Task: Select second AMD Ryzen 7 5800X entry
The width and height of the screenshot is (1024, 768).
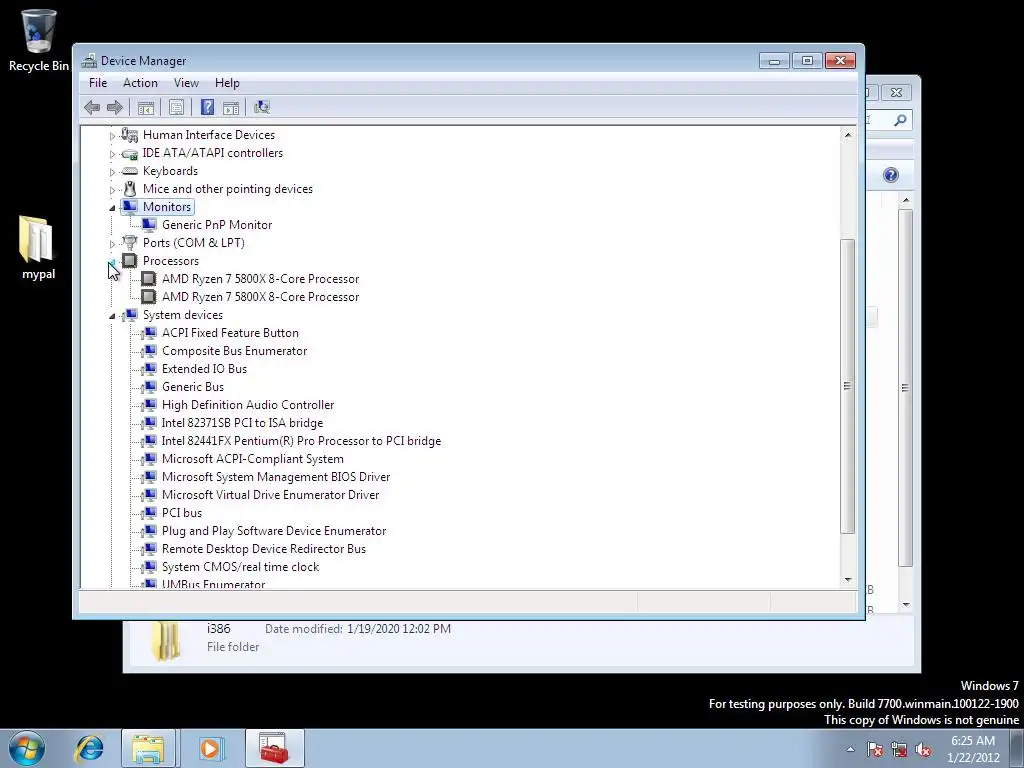Action: coord(261,297)
